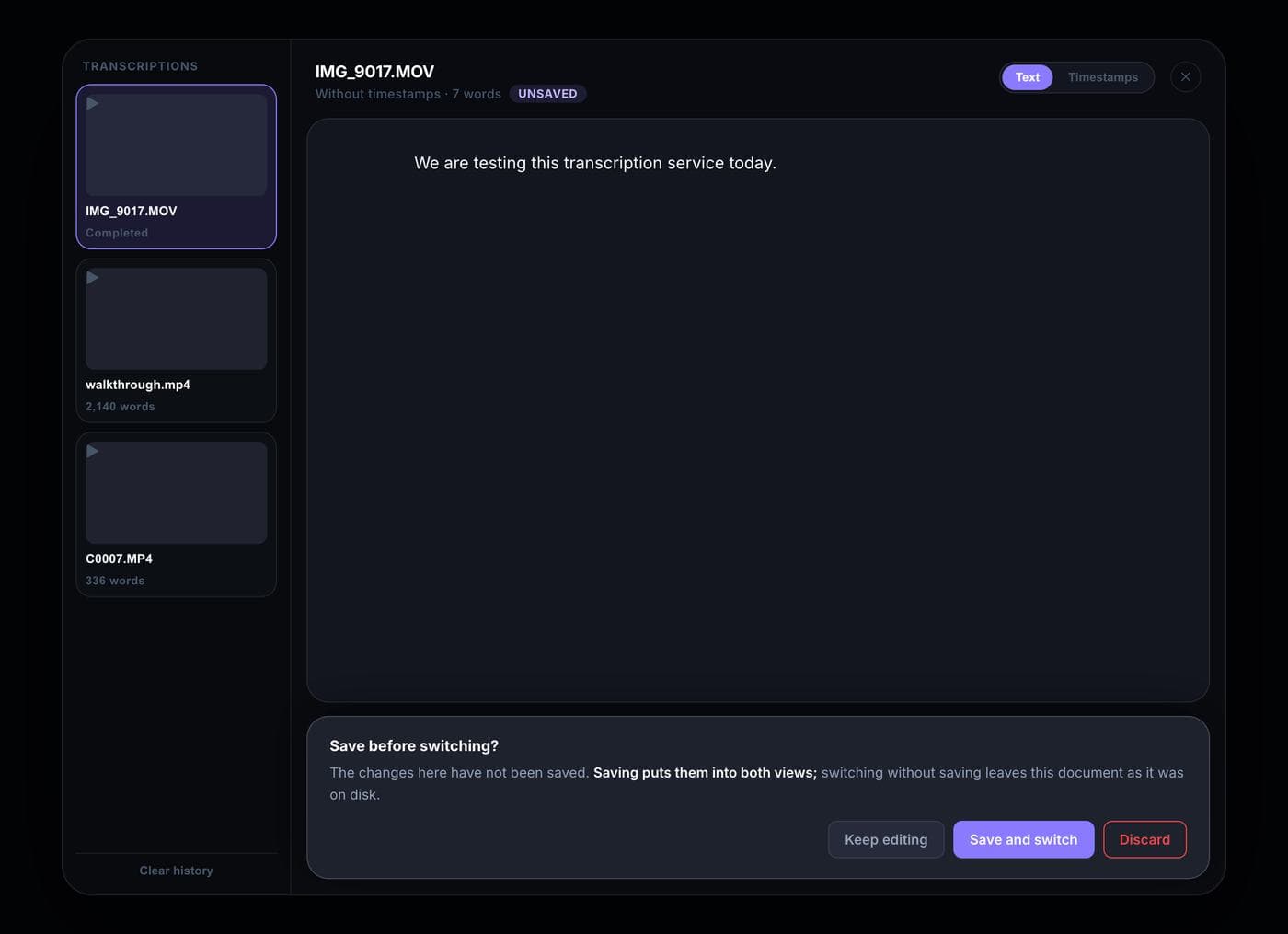Open the walkthrough.mp4 video thumbnail
1288x934 pixels.
point(176,318)
